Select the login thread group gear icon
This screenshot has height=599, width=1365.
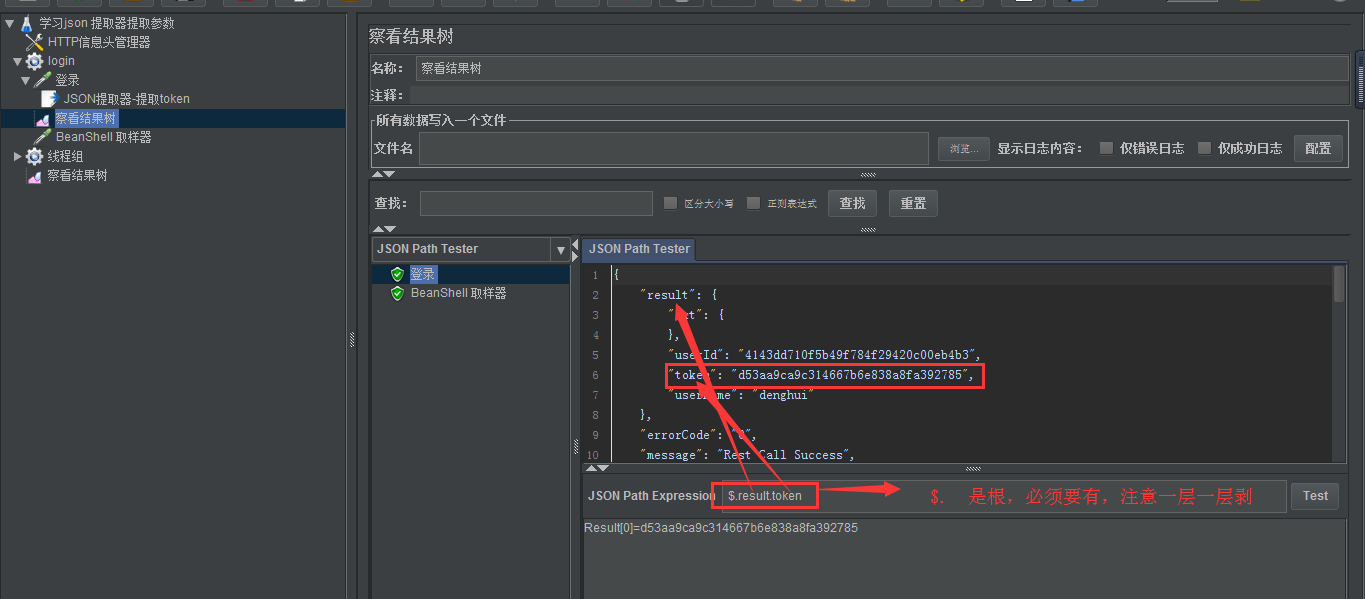(33, 60)
